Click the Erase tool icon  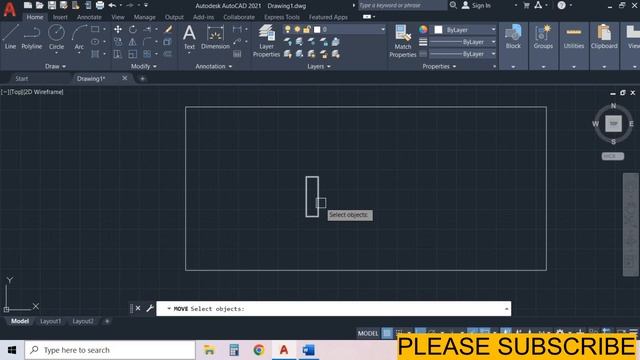(168, 29)
